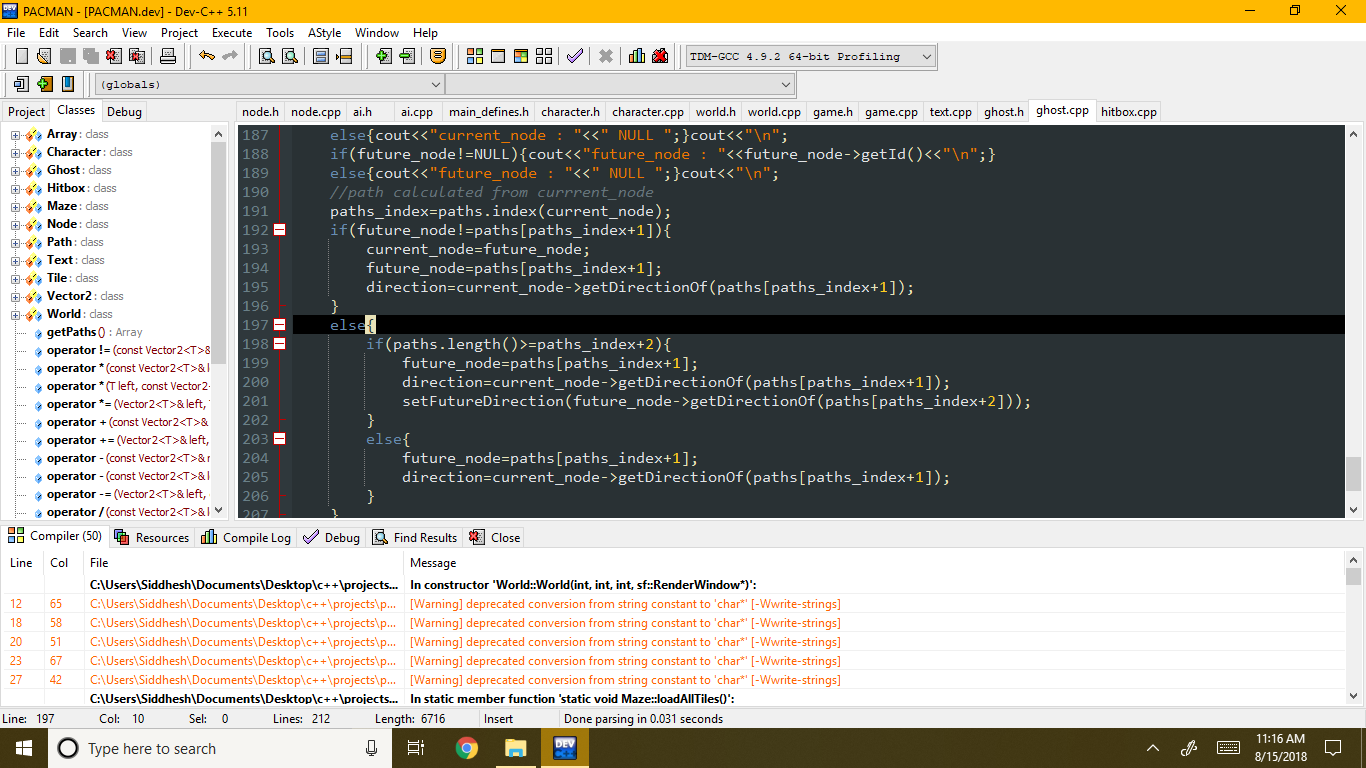
Task: Click the Close file red X icon
Action: point(114,56)
